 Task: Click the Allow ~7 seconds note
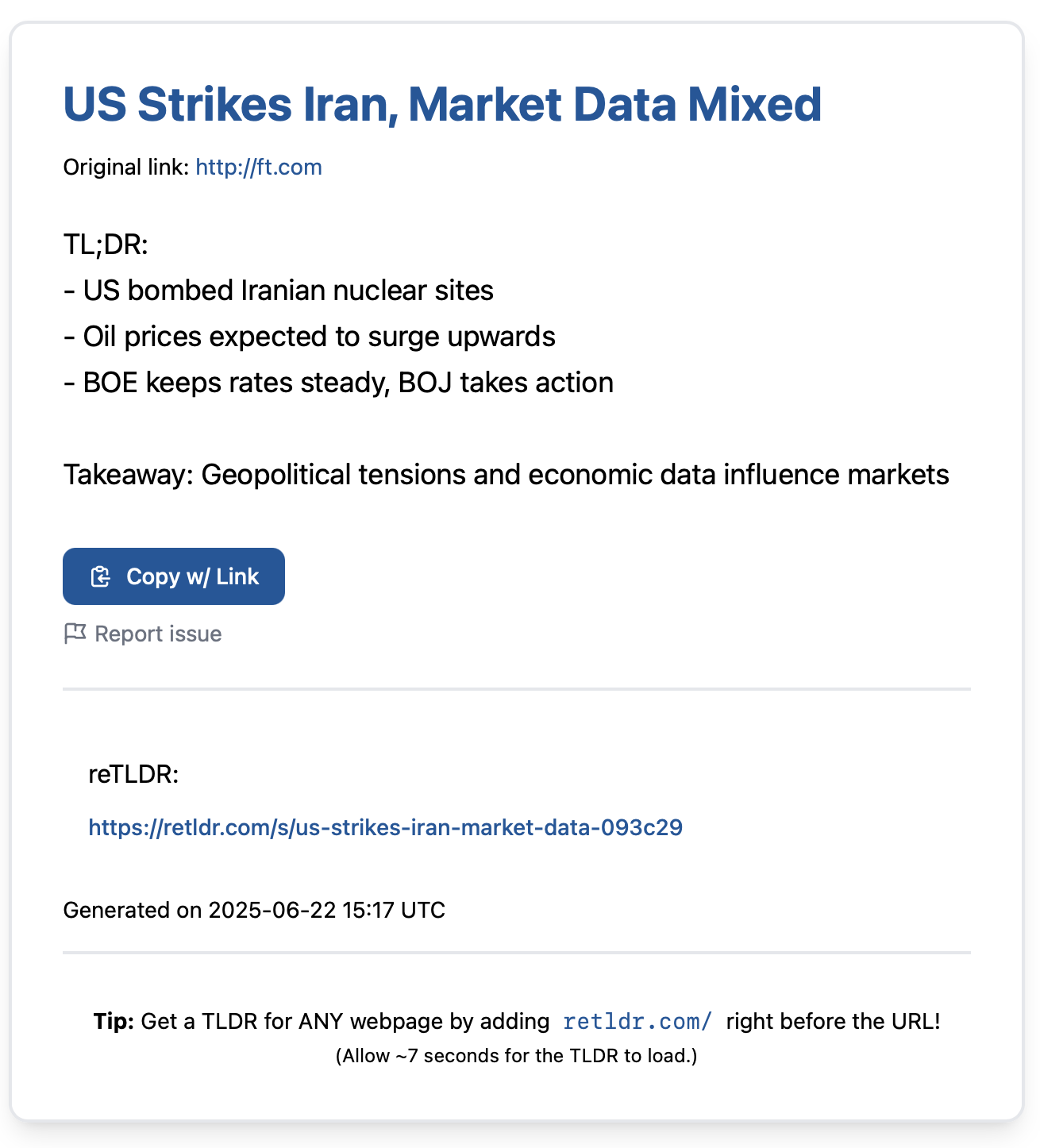(x=517, y=1056)
